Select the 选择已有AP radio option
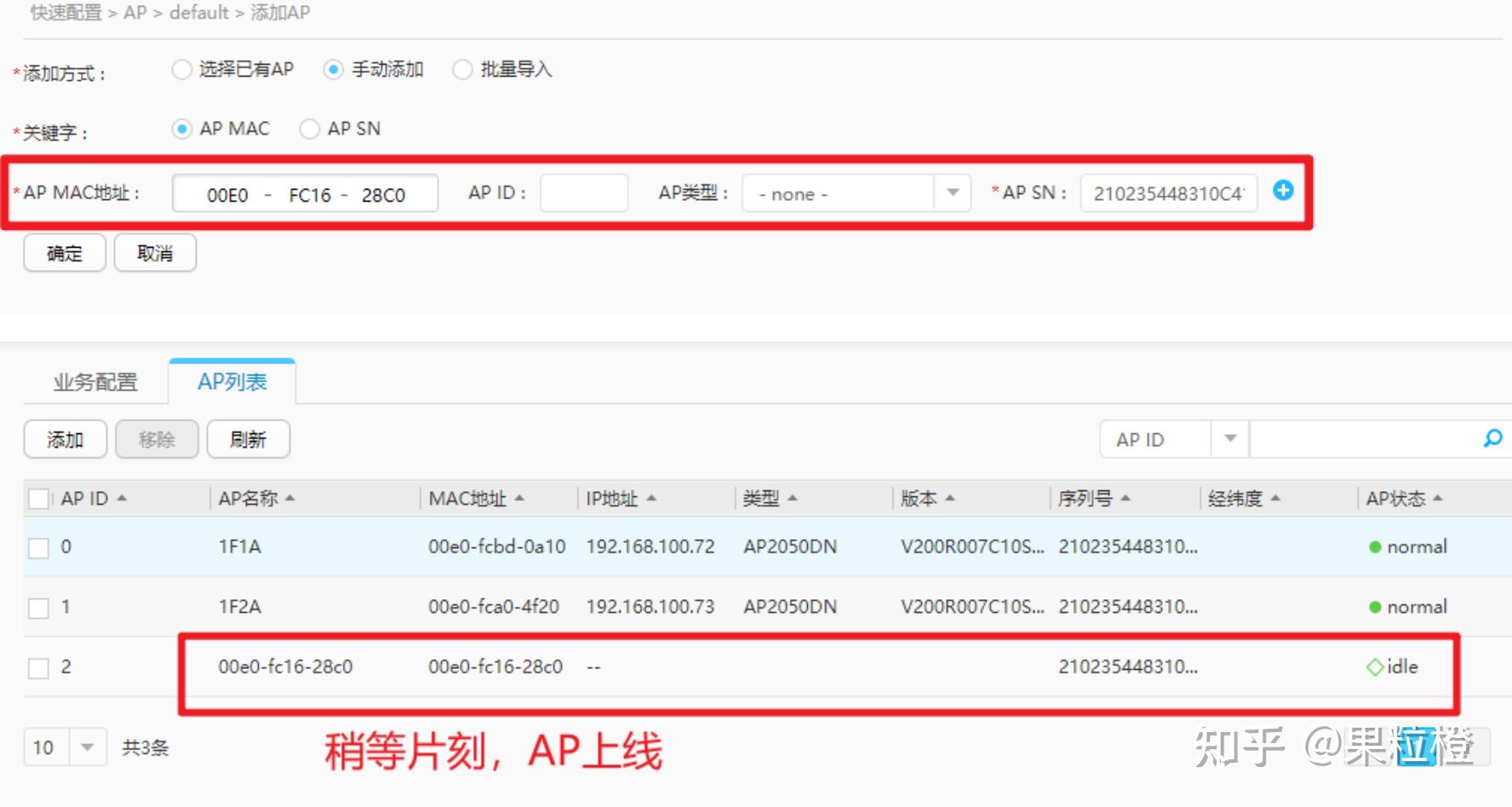1512x807 pixels. click(x=181, y=69)
